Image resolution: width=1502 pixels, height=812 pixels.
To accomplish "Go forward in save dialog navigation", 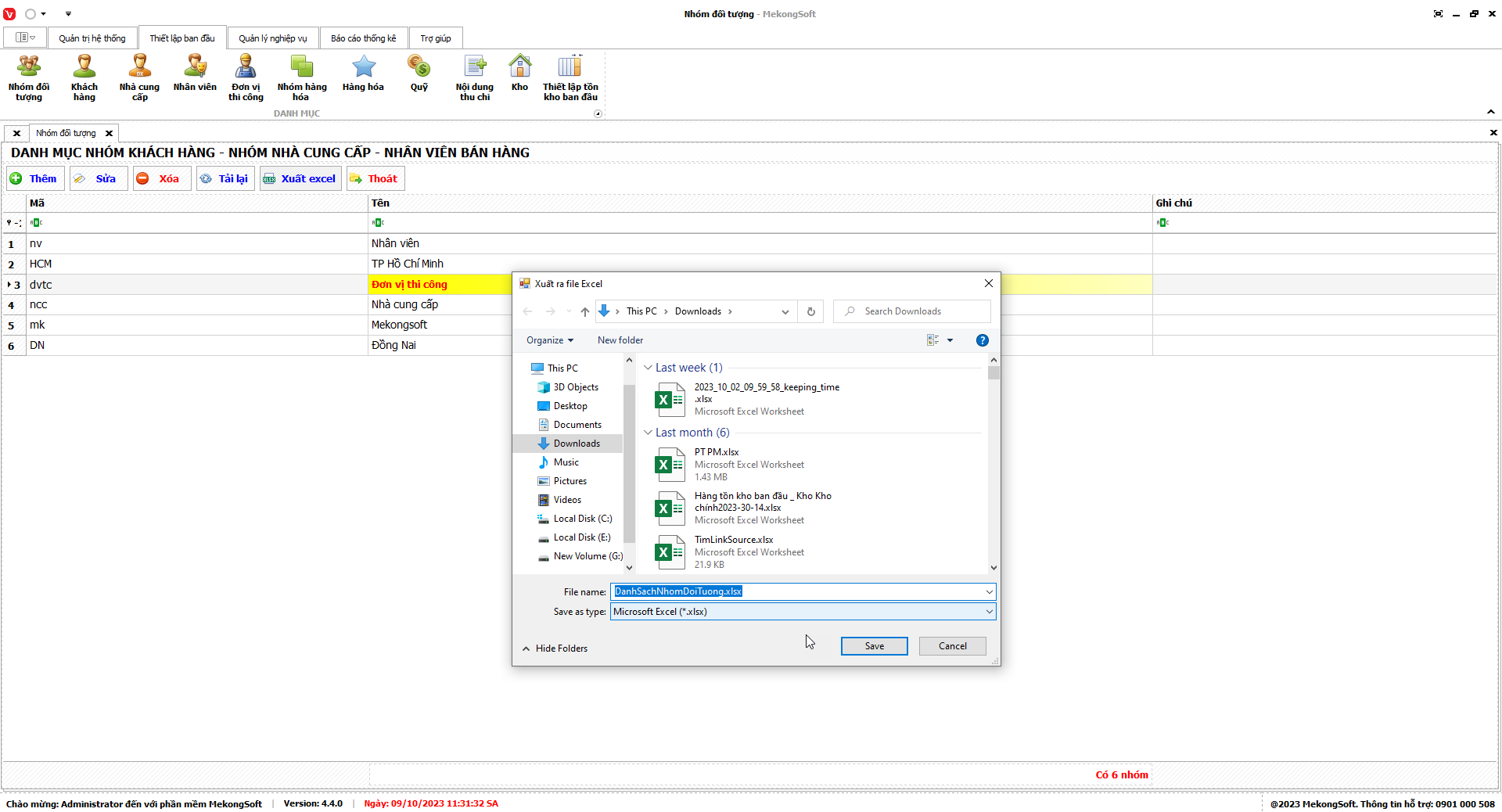I will pyautogui.click(x=551, y=311).
